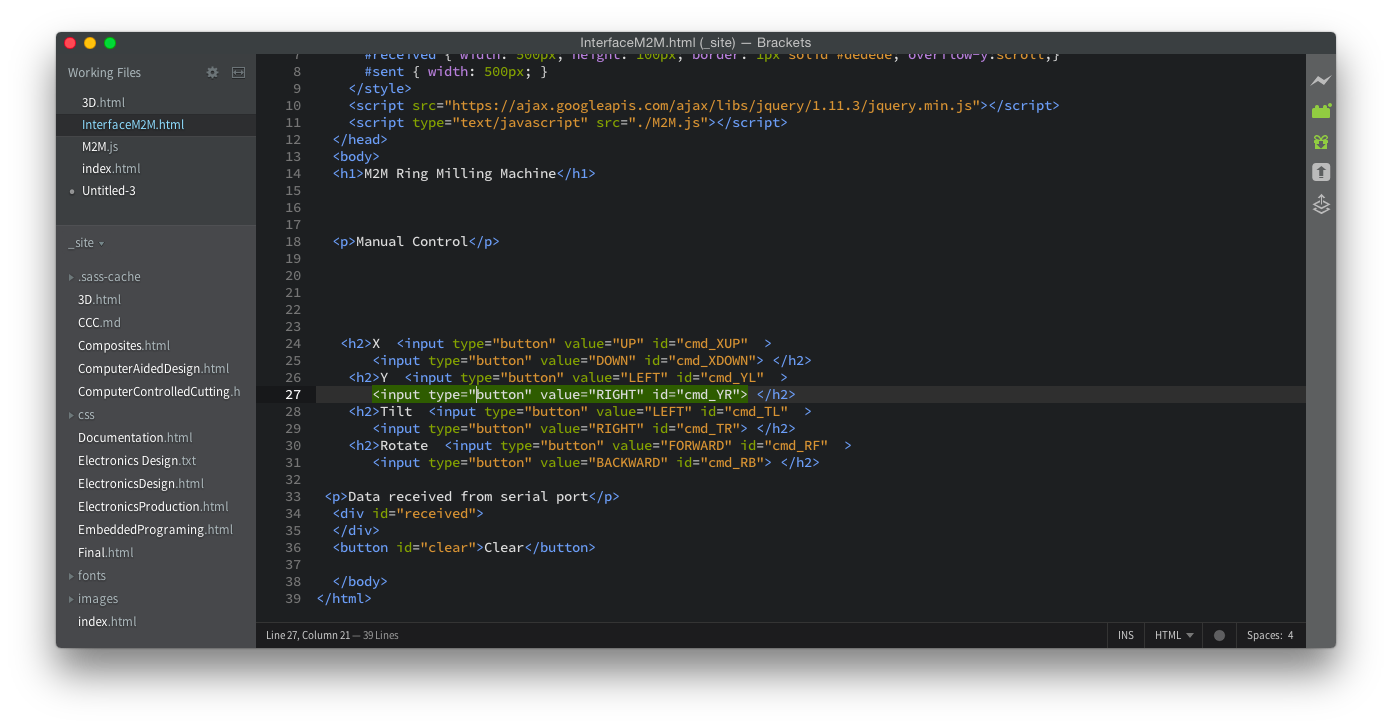Open Documentation.html file
The image size is (1392, 728).
pyautogui.click(x=135, y=438)
